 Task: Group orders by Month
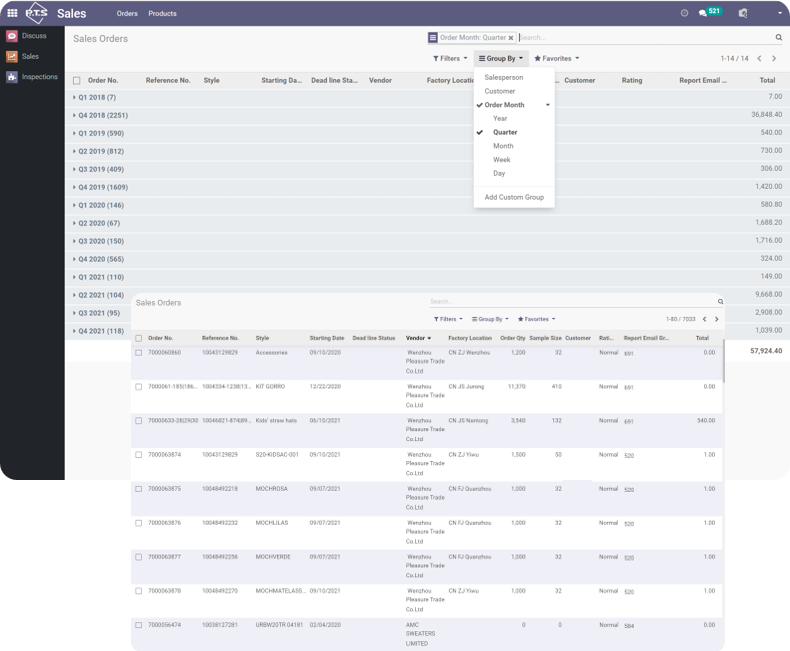coord(503,146)
